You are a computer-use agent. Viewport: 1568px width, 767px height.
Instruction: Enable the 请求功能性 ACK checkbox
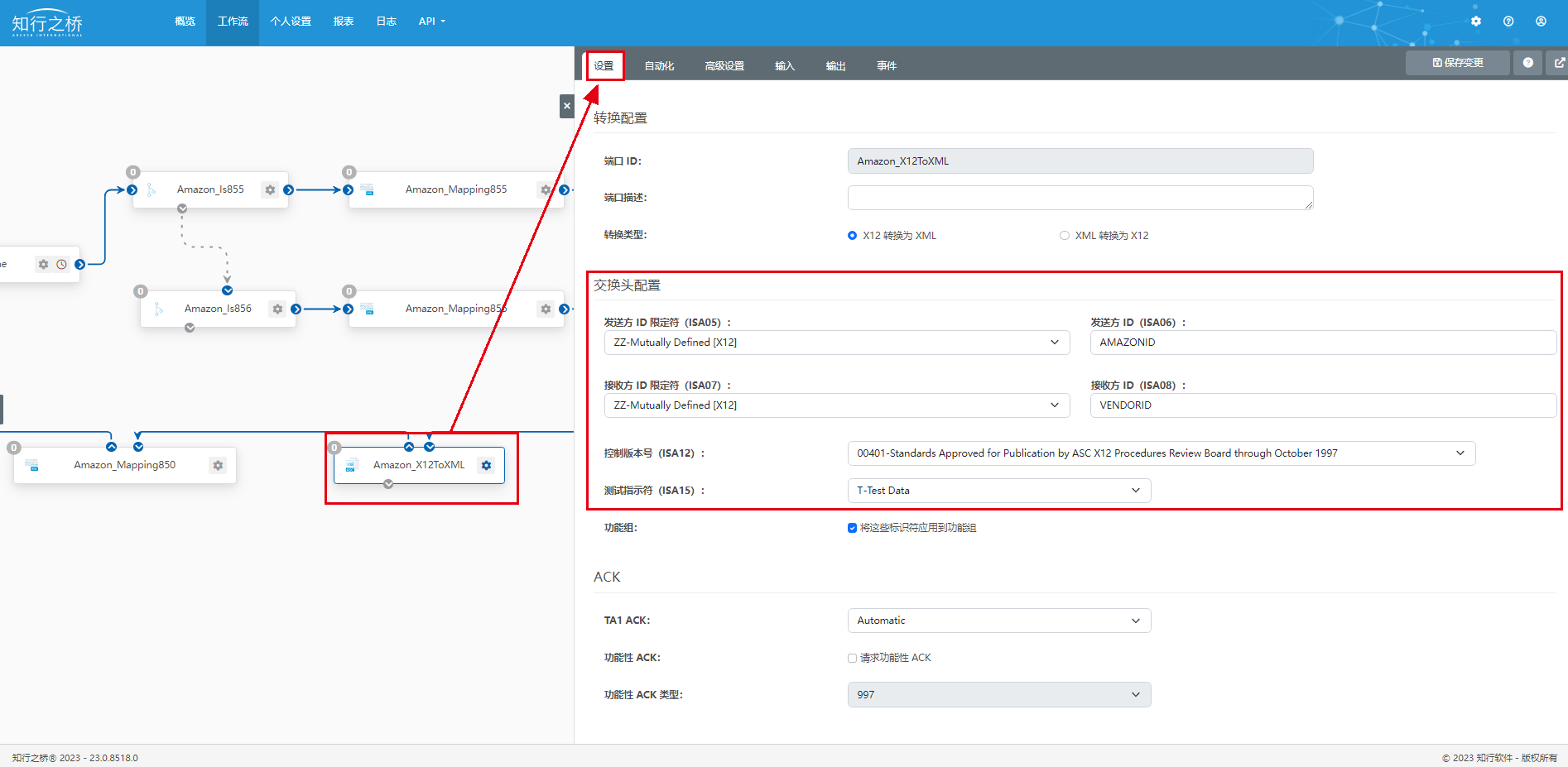[x=852, y=658]
